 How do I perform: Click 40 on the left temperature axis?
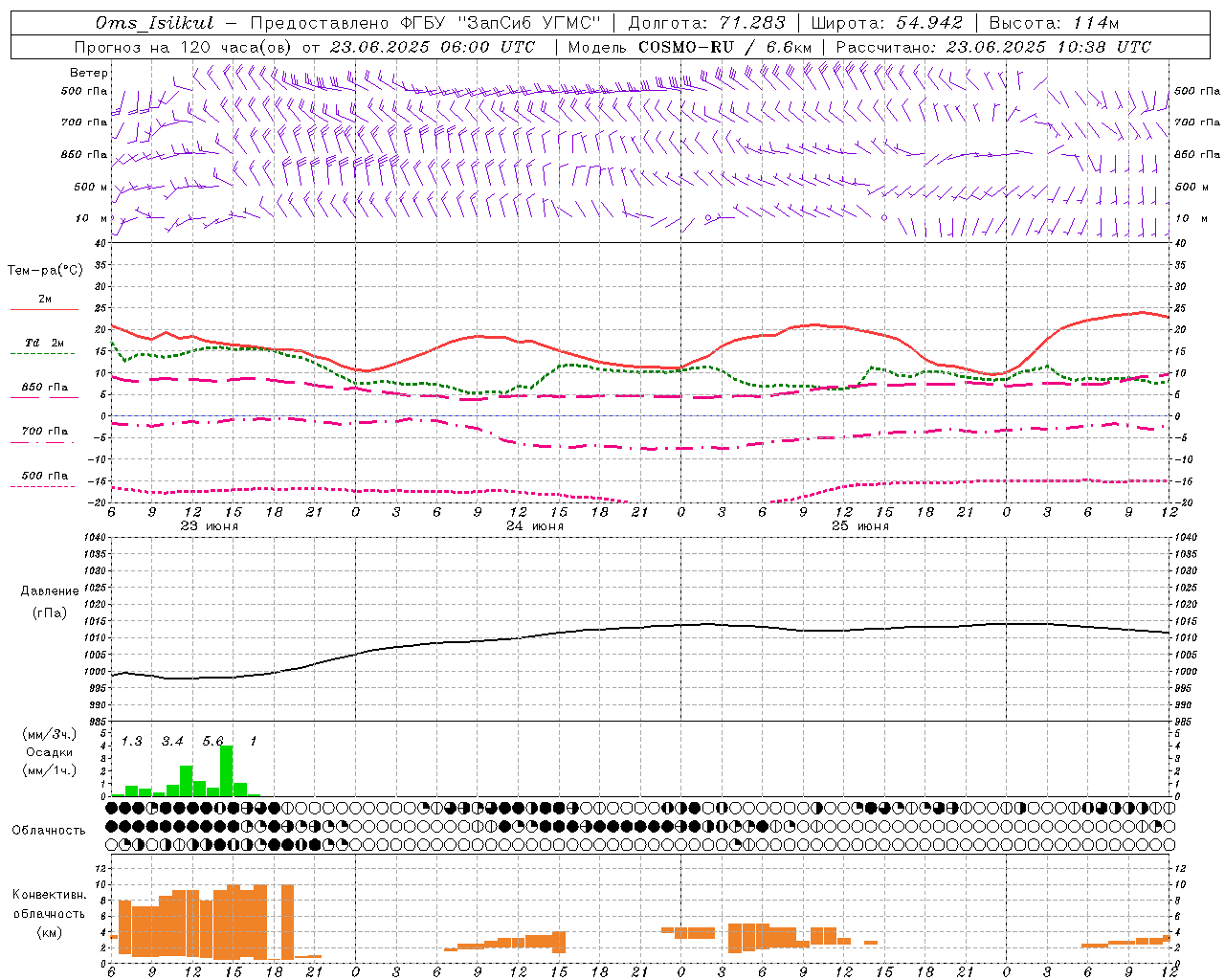(x=100, y=244)
